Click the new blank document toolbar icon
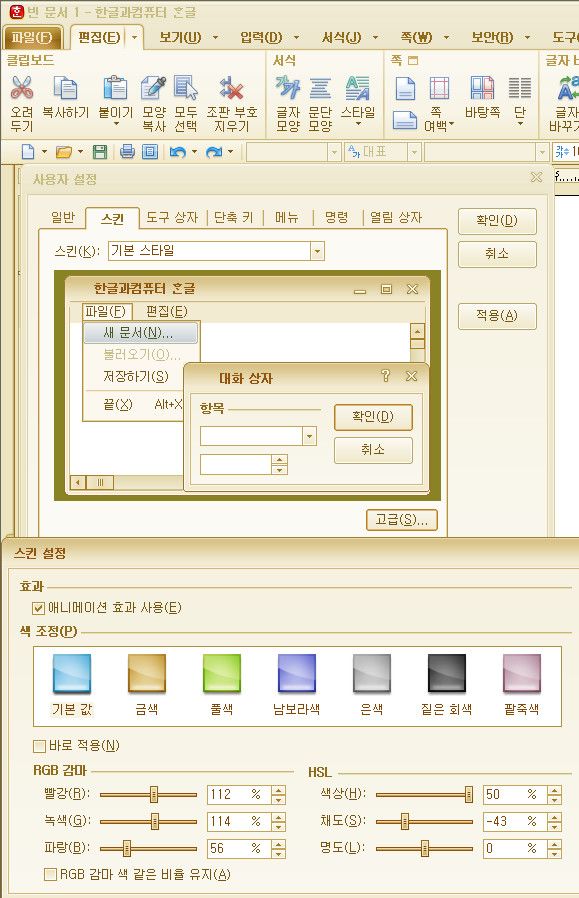This screenshot has width=579, height=898. pyautogui.click(x=27, y=152)
